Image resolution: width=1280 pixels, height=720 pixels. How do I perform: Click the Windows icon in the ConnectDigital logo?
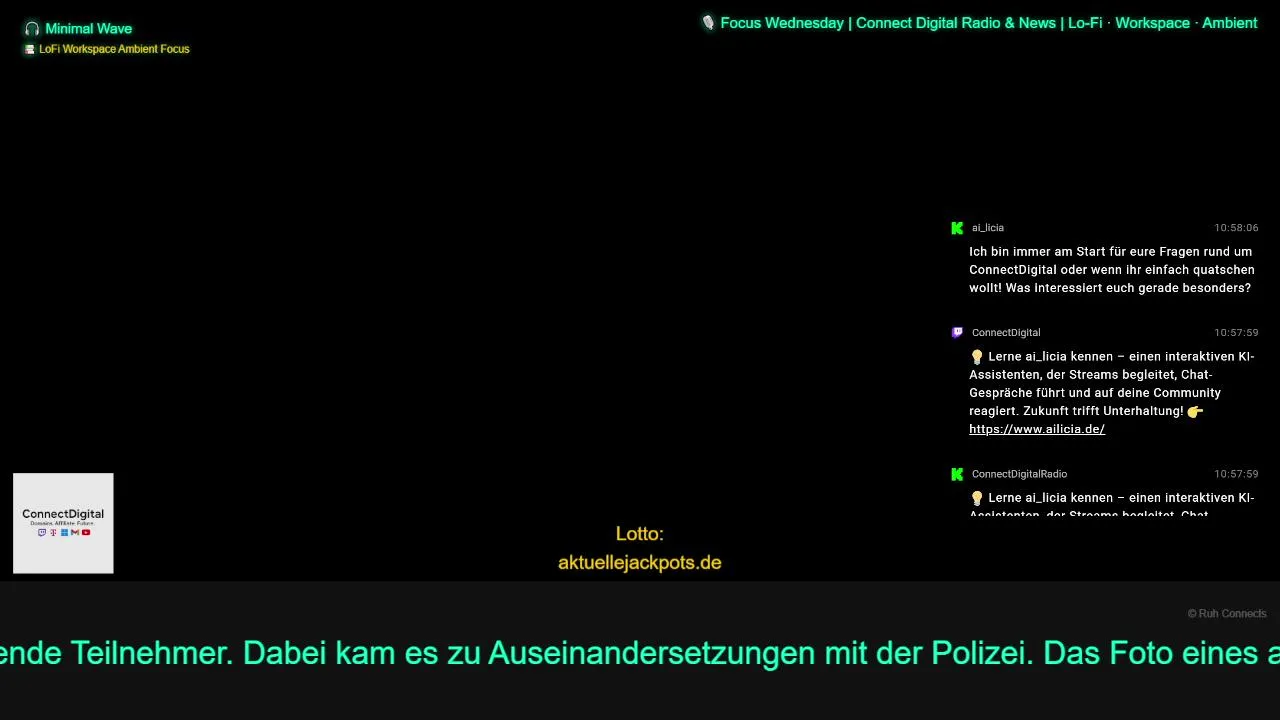coord(64,532)
